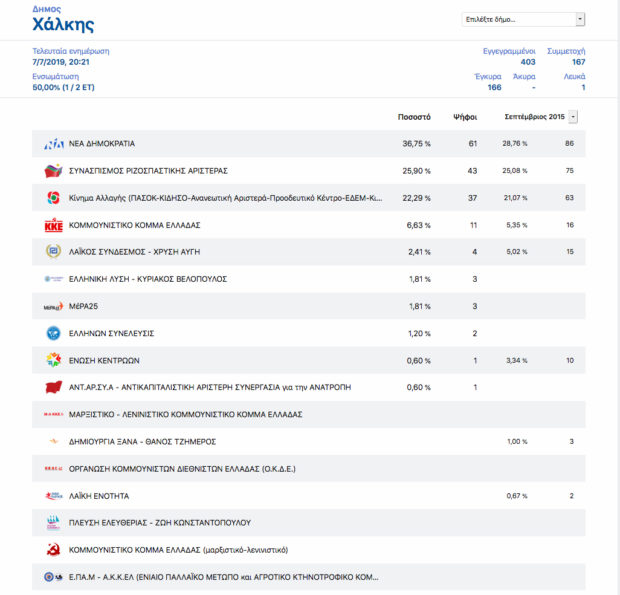
Task: Click the Ε.ΠΑ.Μ - Α.Κ.Κ.ΕΛ logo
Action: tap(53, 577)
